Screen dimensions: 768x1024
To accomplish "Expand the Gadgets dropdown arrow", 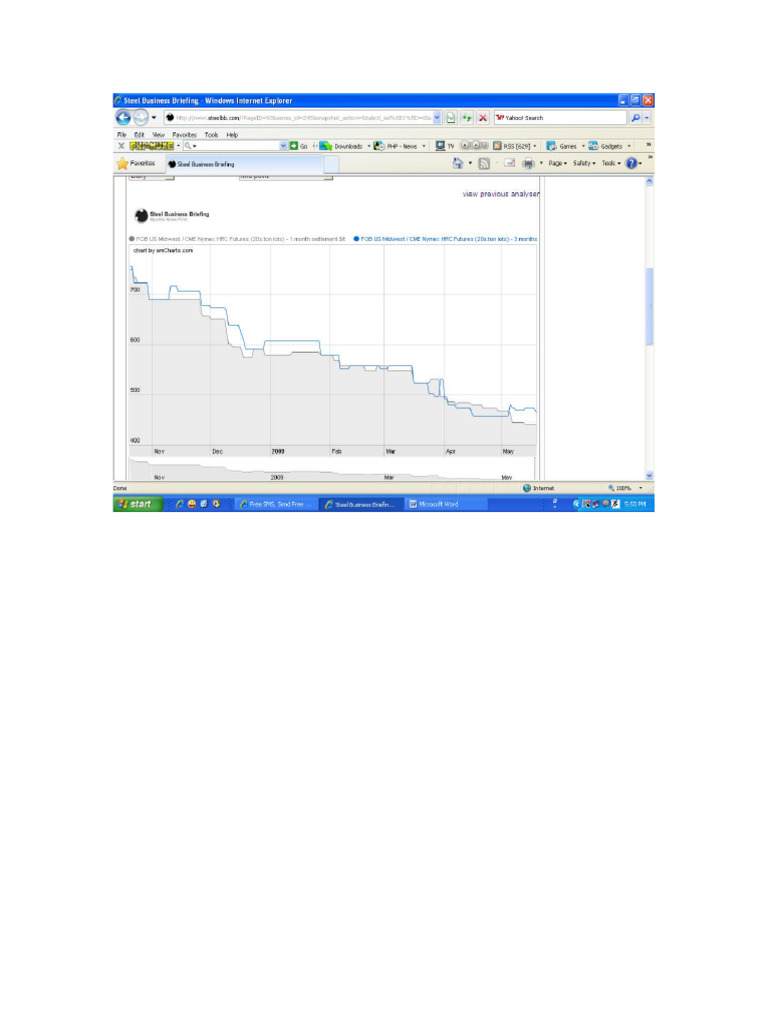I will click(x=629, y=146).
